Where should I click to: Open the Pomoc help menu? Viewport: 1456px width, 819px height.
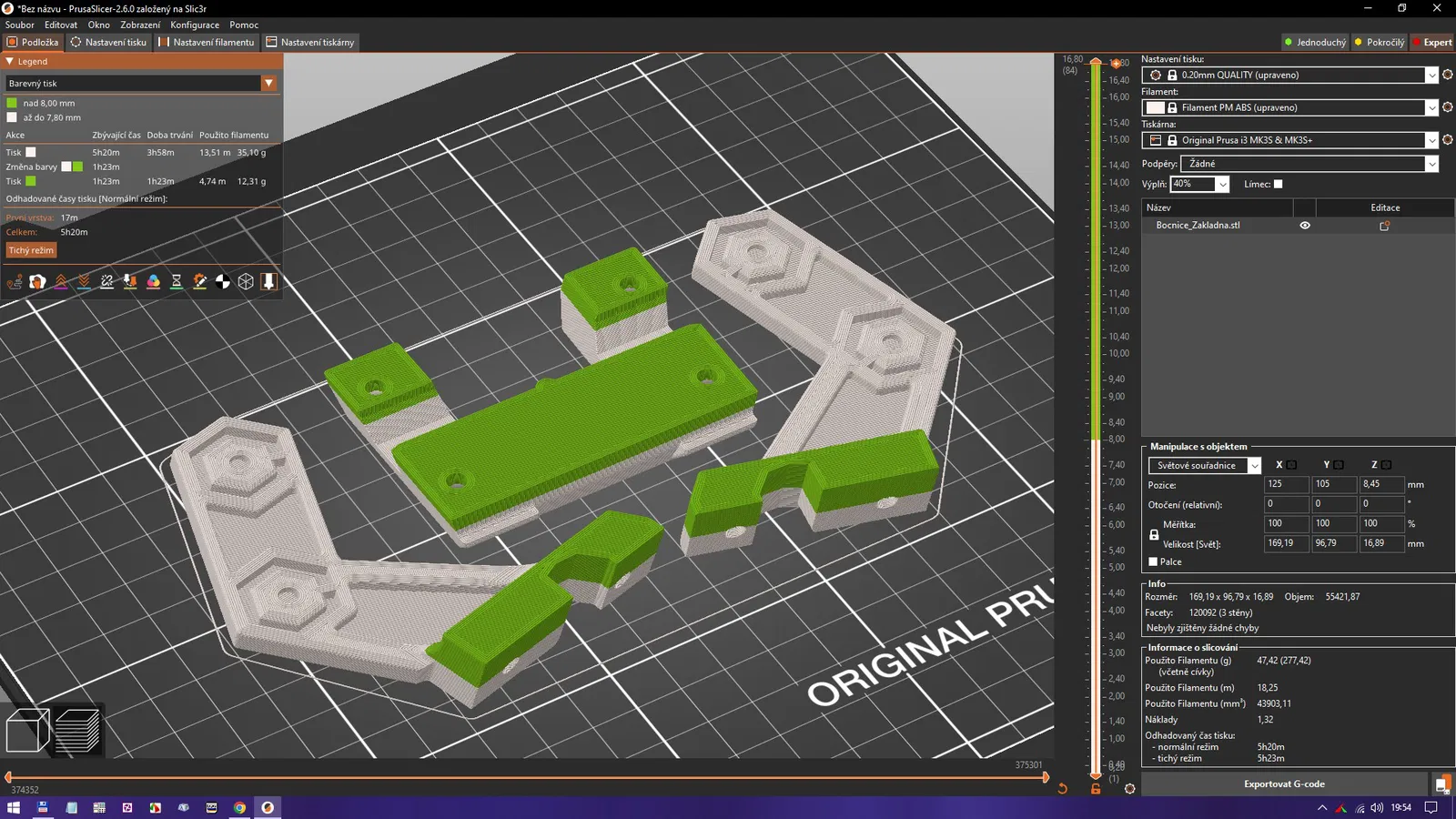point(244,25)
